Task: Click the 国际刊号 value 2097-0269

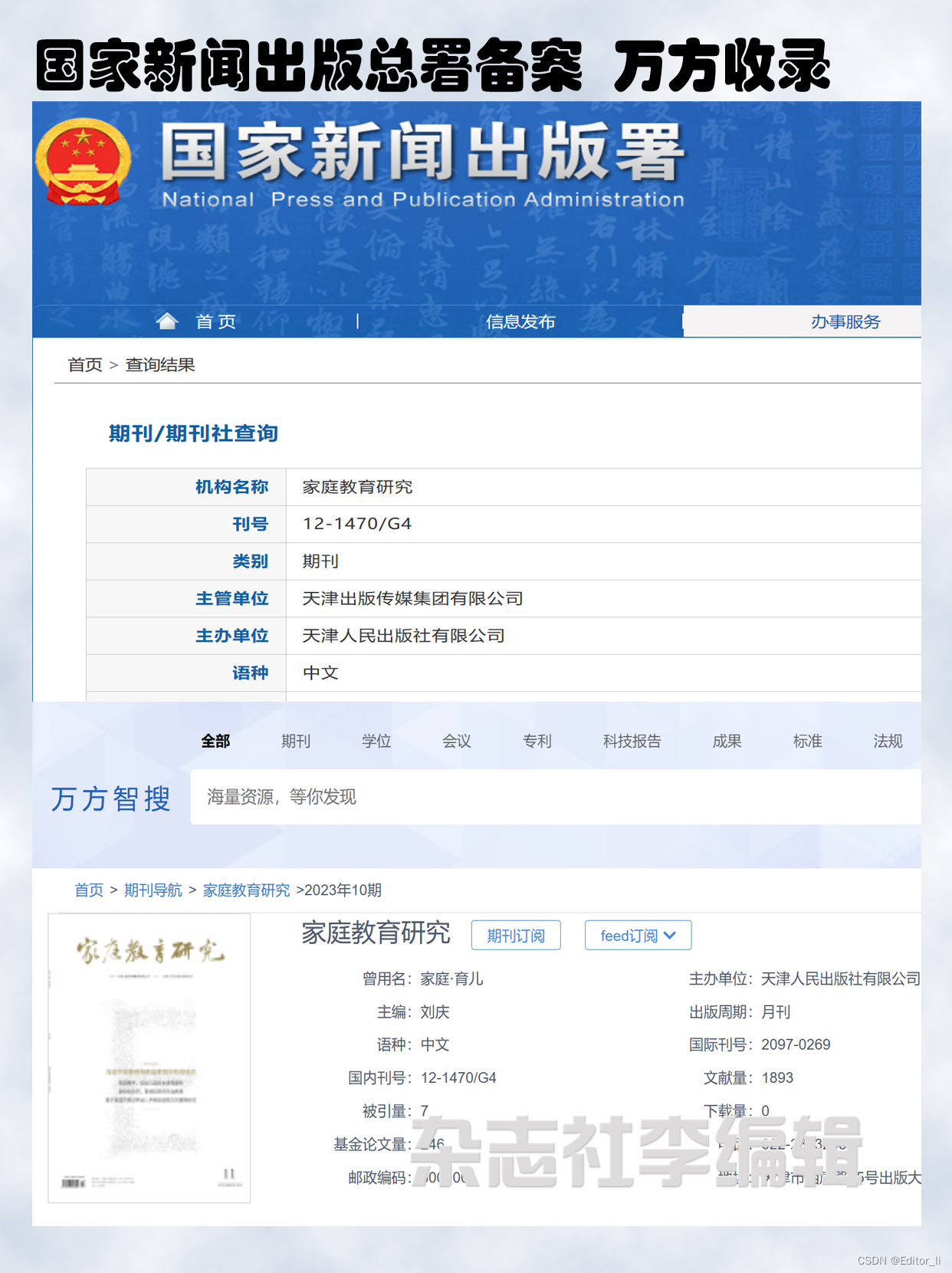Action: point(796,1044)
